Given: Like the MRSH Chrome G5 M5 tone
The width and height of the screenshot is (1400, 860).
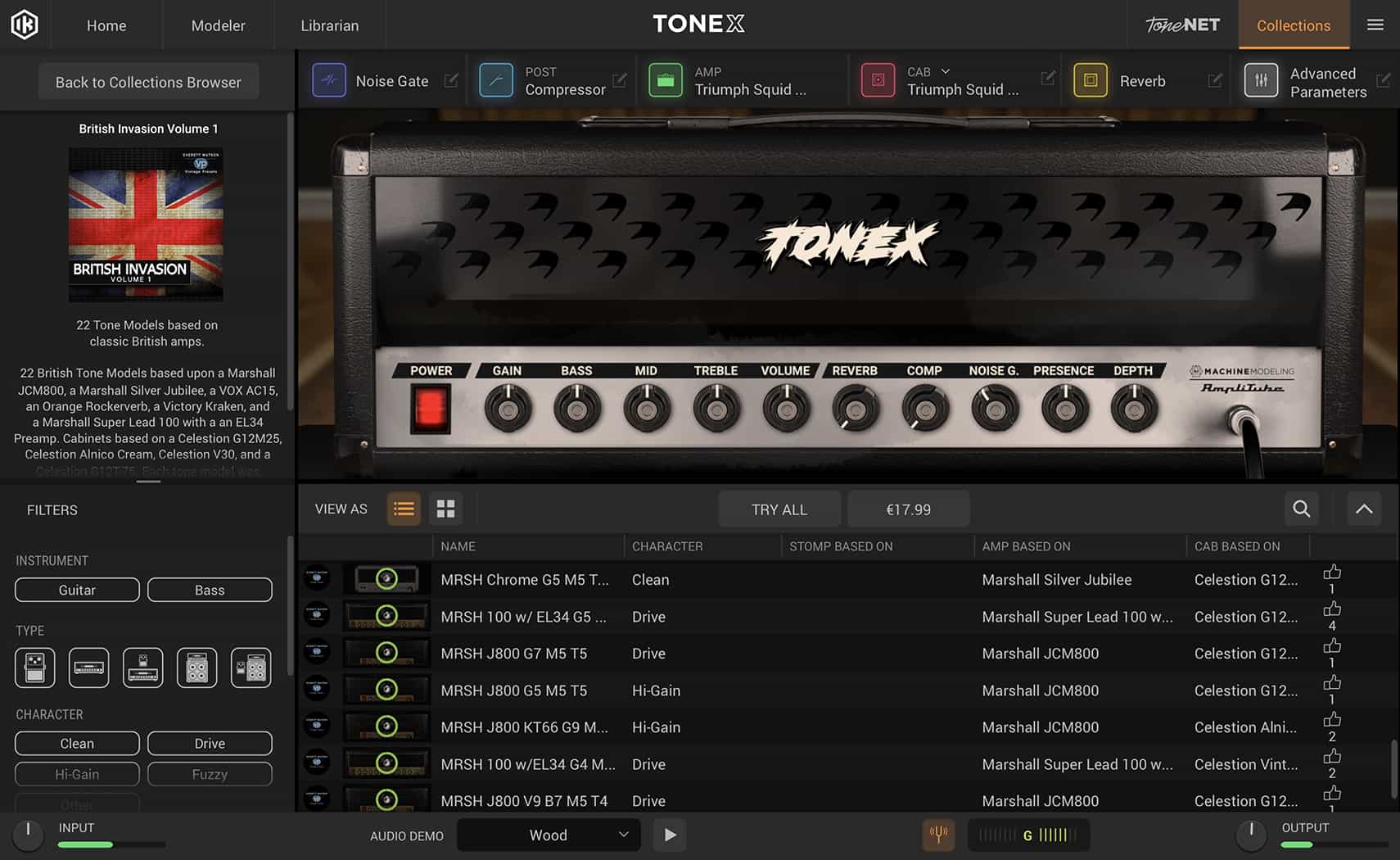Looking at the screenshot, I should (1332, 572).
